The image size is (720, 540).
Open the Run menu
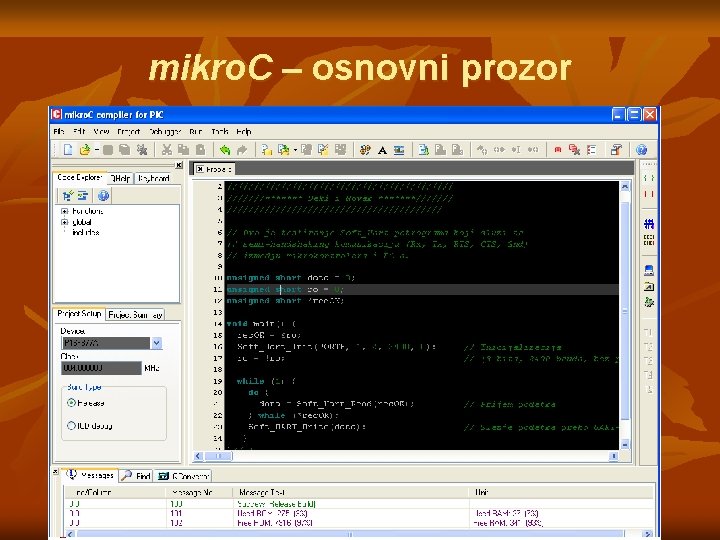(x=196, y=132)
